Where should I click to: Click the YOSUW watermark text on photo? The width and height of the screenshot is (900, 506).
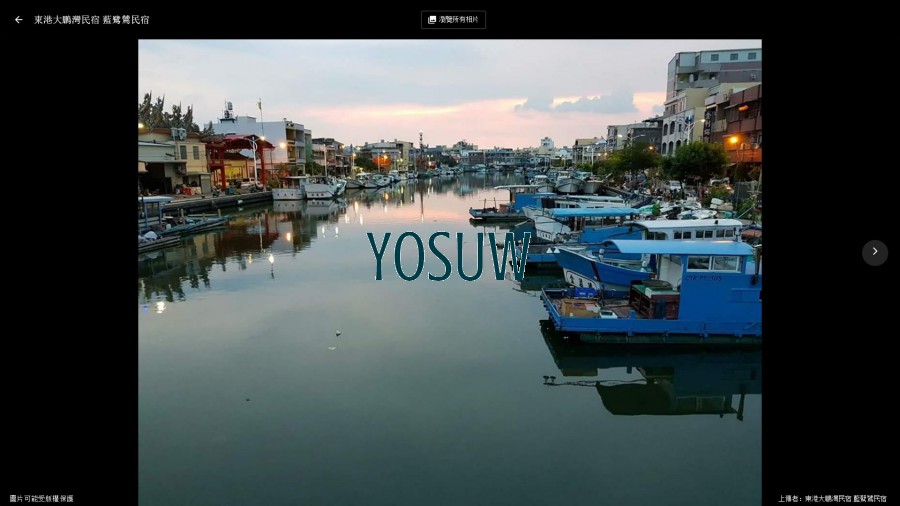point(447,256)
